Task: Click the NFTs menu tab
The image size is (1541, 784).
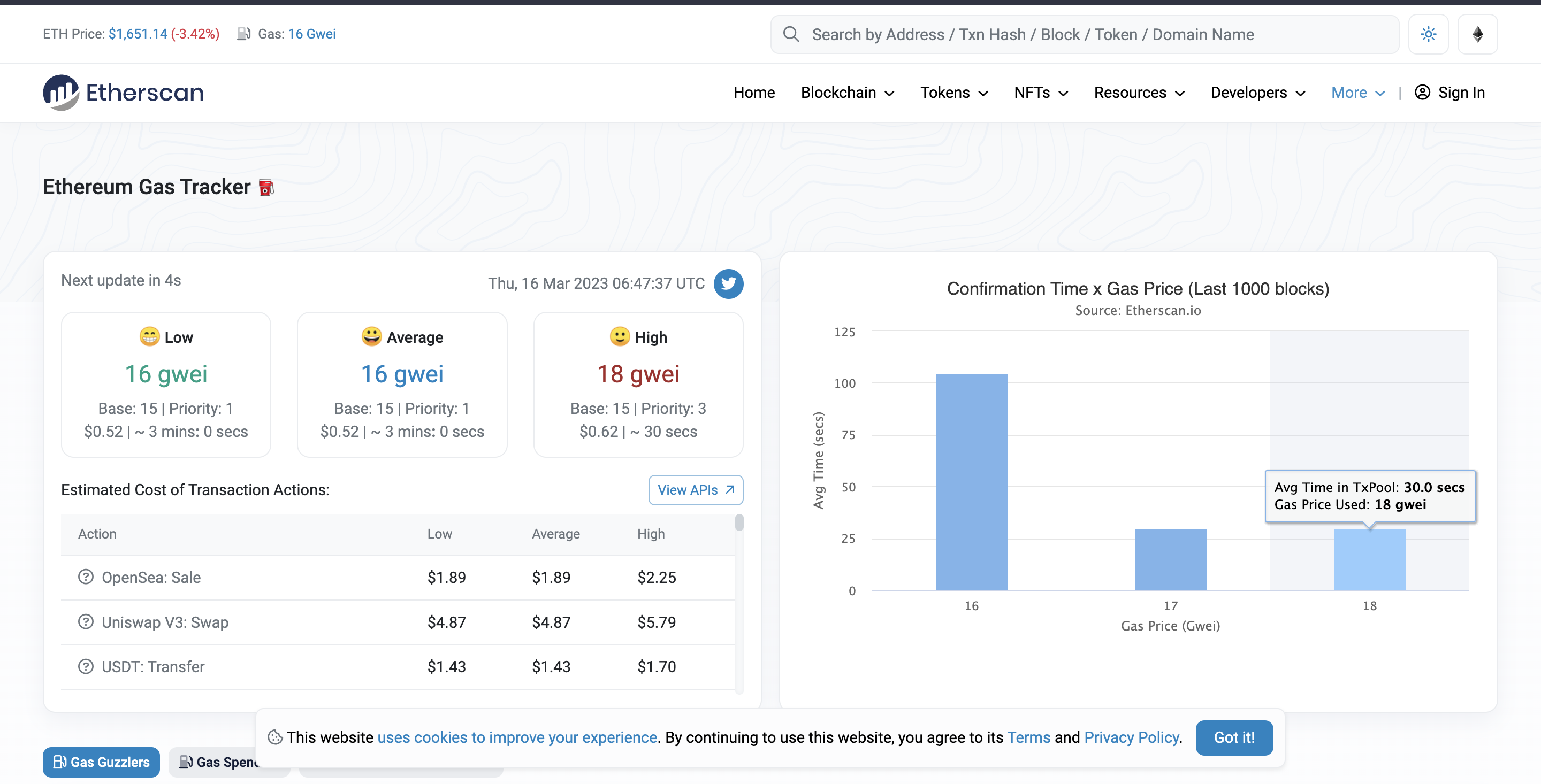Action: (x=1040, y=92)
